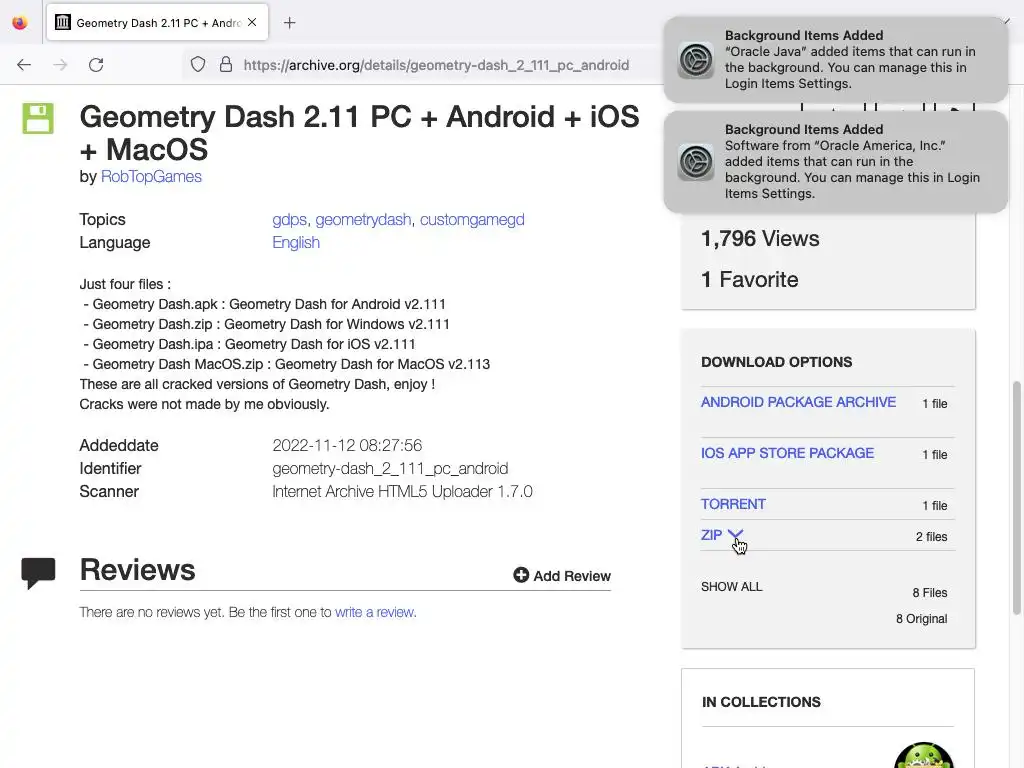Click the Geometry Dash.apk description line
This screenshot has height=768, width=1024.
point(264,304)
